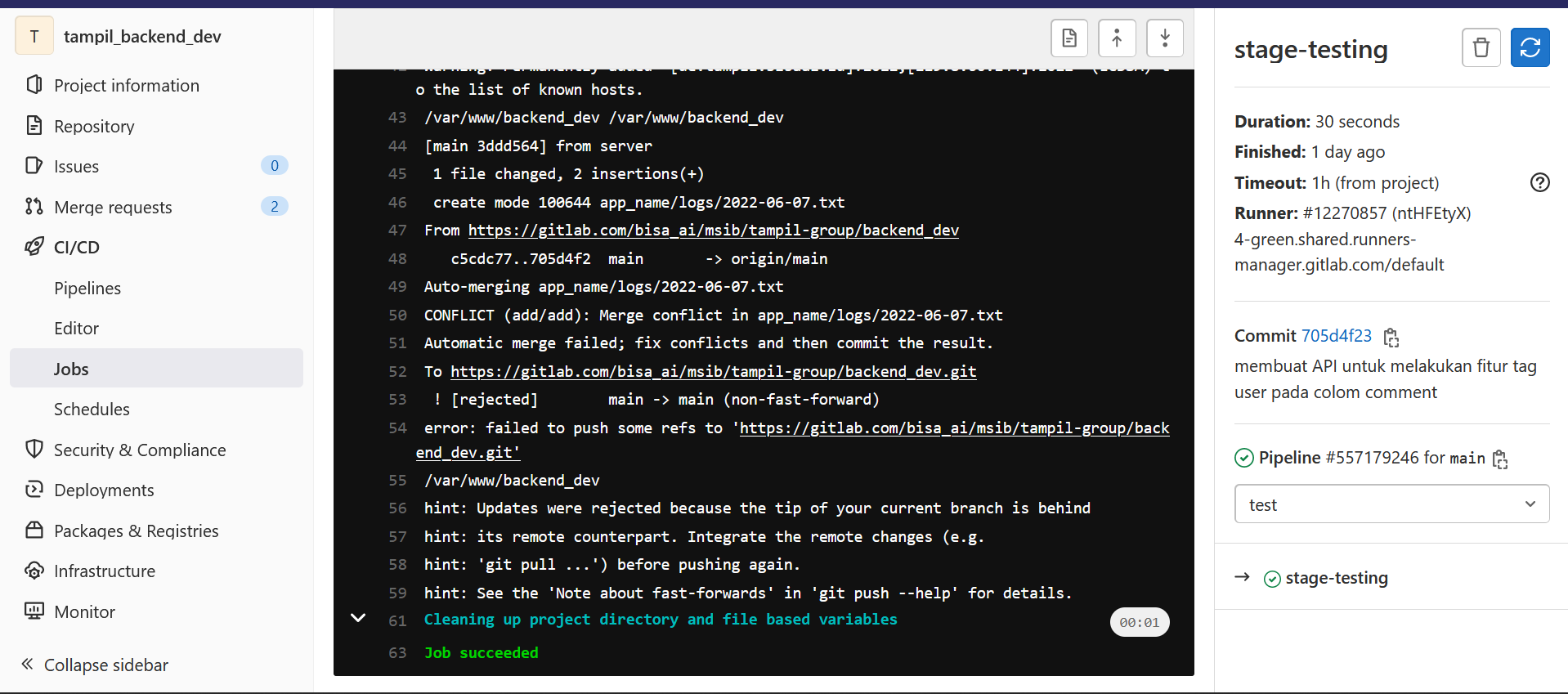
Task: Select stage-testing job in list
Action: coord(1336,578)
